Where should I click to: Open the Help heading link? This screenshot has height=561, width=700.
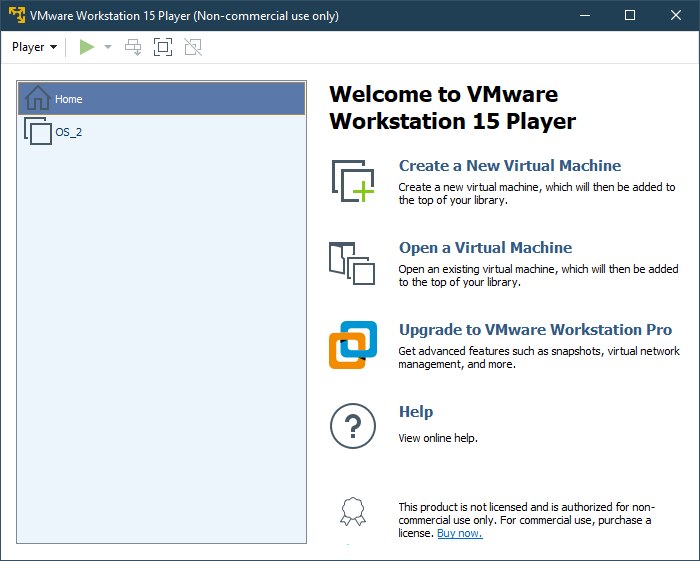tap(416, 411)
